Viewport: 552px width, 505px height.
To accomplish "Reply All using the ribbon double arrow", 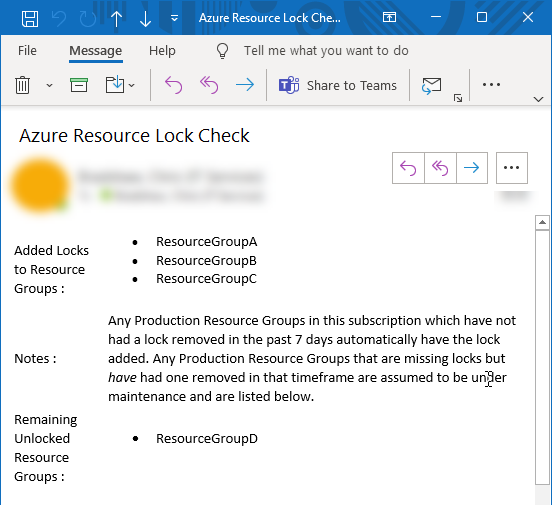I will point(209,85).
